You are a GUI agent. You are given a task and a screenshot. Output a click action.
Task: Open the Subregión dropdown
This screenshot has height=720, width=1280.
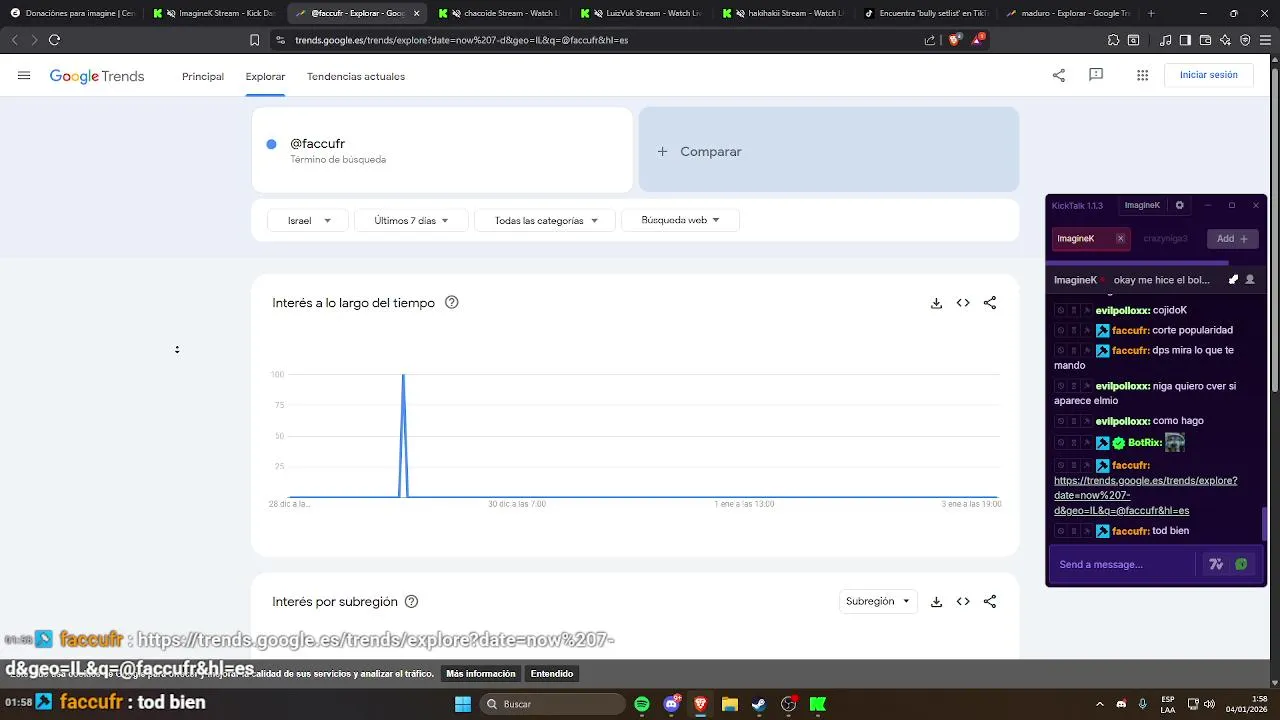(878, 601)
